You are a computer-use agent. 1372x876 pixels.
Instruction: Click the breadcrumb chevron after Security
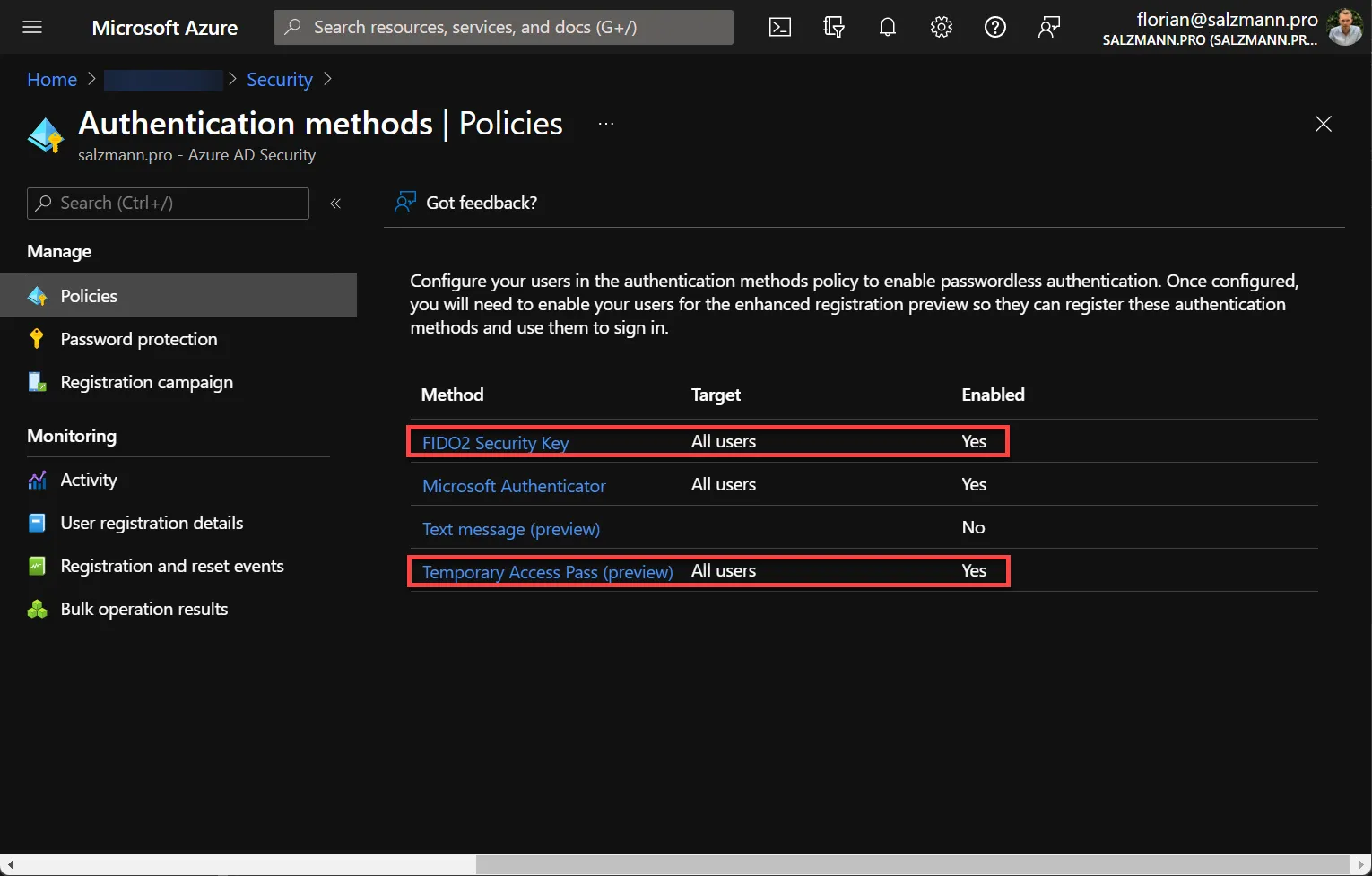tap(327, 79)
